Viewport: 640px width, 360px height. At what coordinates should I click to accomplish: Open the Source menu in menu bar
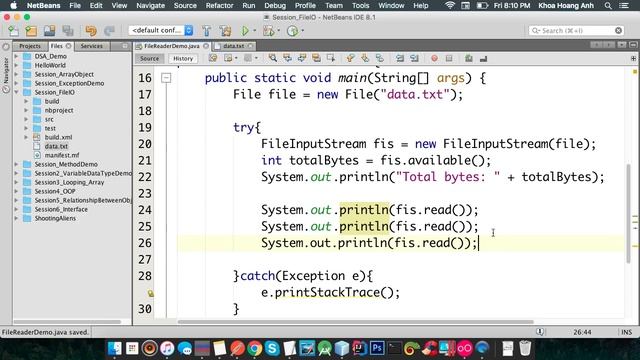pos(185,6)
